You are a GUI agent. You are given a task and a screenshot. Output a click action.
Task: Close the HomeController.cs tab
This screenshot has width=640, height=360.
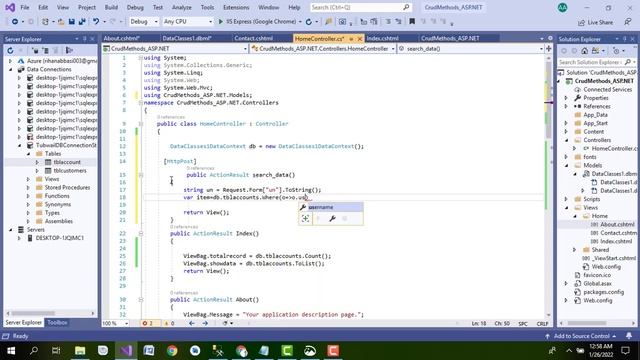coord(360,39)
